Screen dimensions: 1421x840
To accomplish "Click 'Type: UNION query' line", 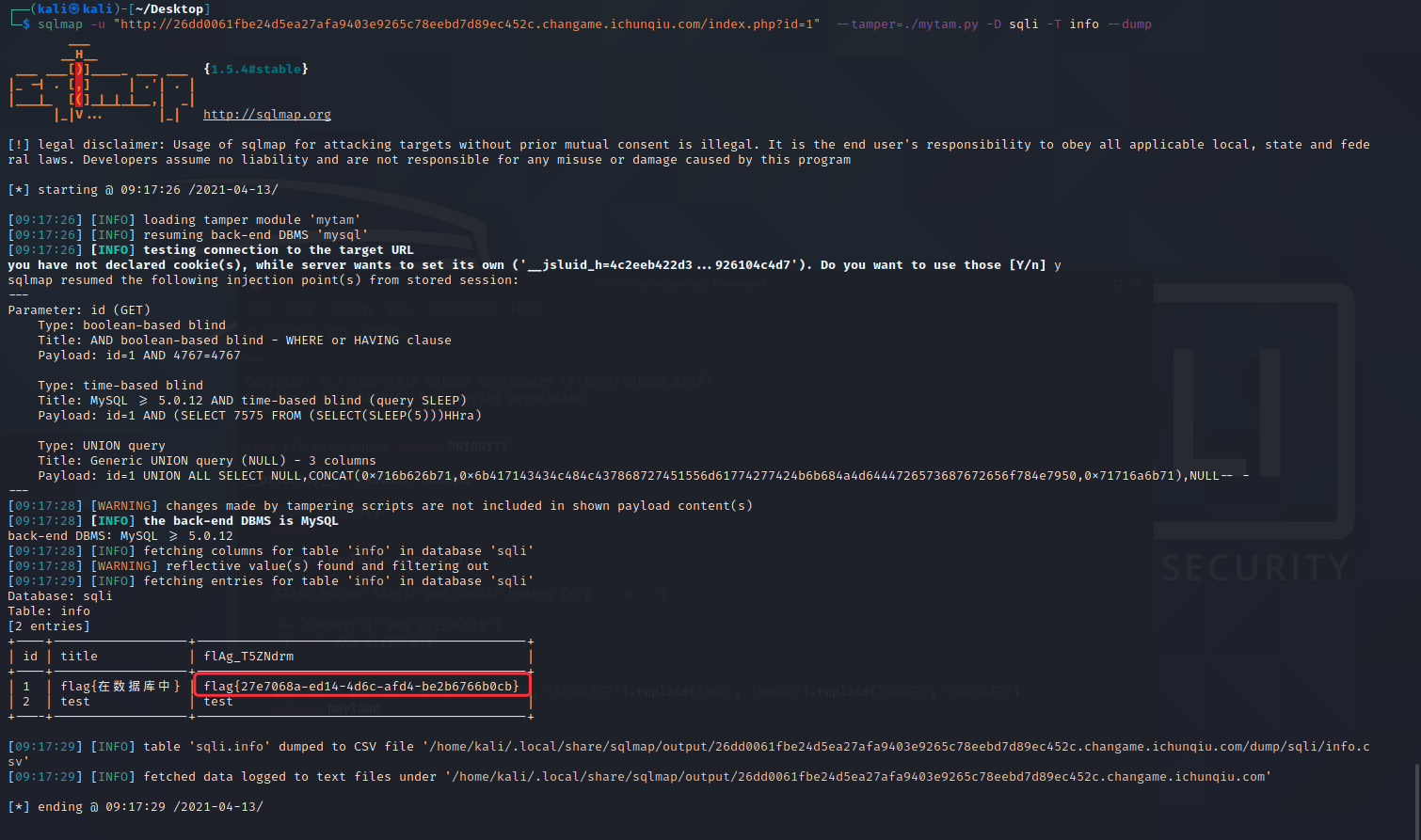I will 102,446.
